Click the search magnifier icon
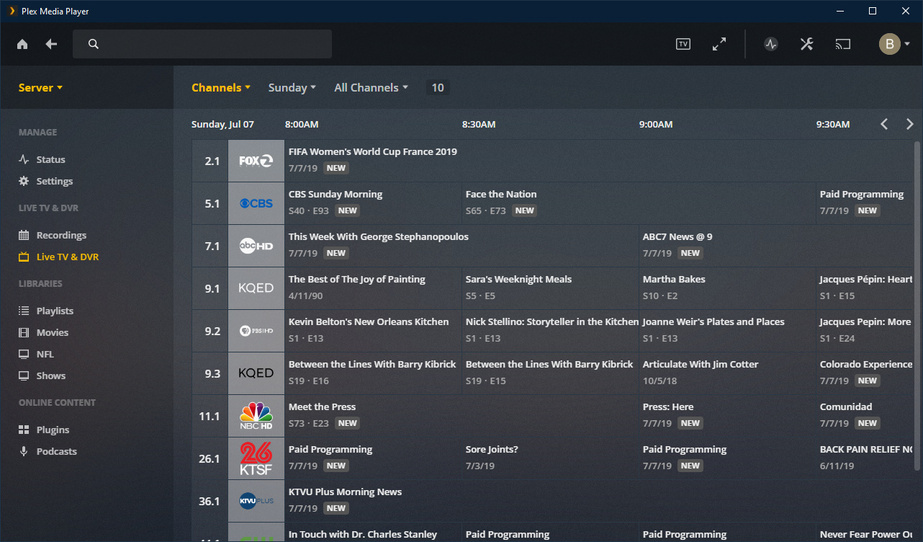 pos(93,44)
